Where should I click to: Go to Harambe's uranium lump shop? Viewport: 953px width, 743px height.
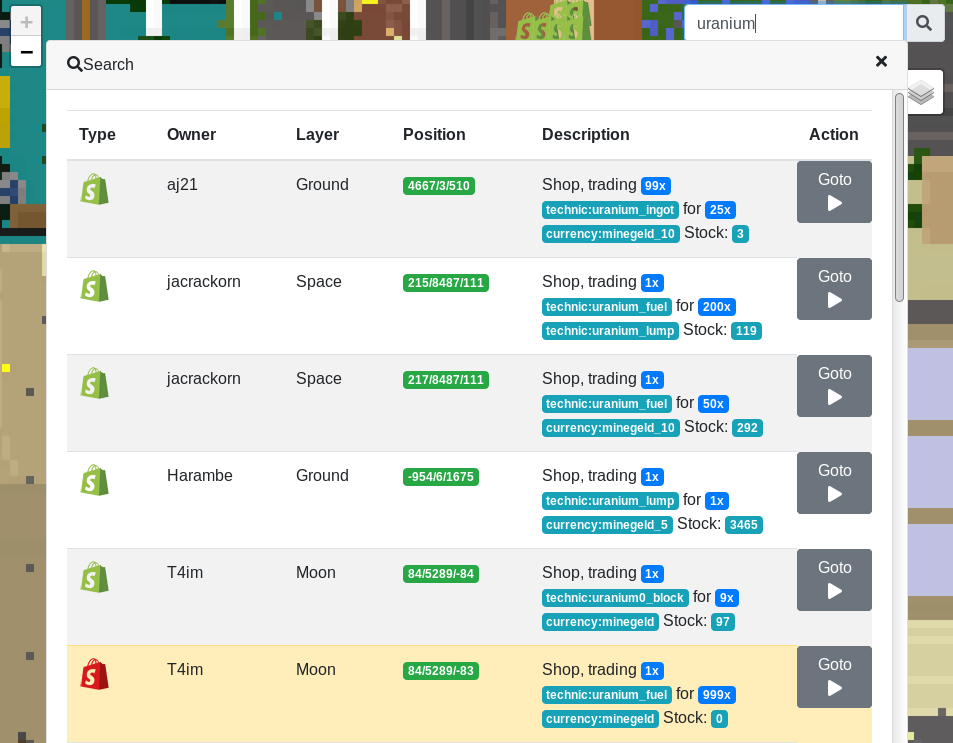coord(834,483)
